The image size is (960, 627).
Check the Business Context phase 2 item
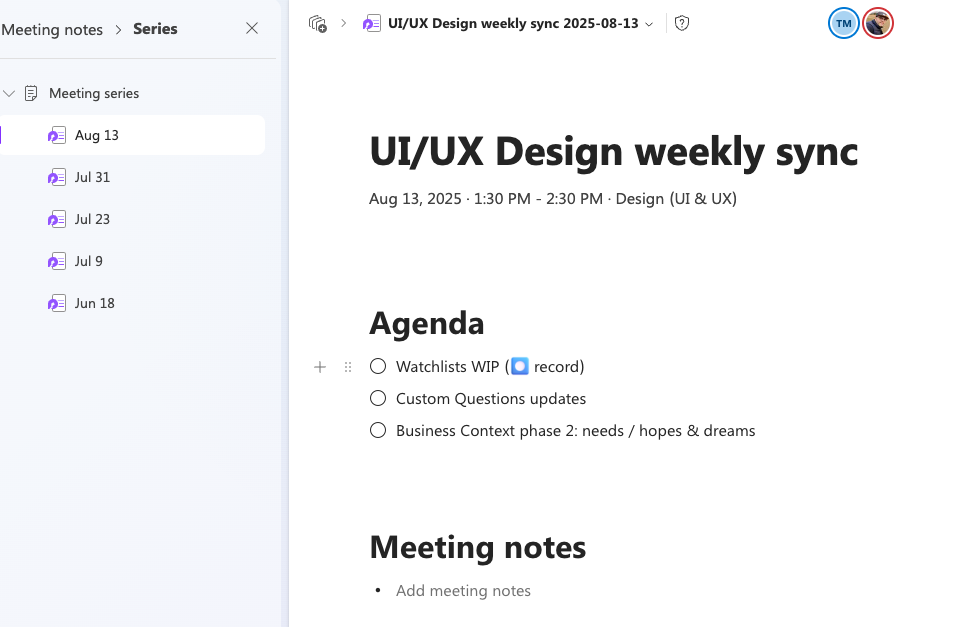tap(377, 430)
